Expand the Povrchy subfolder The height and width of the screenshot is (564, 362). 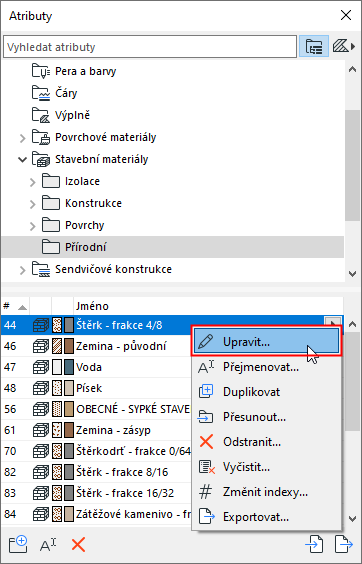(33, 226)
